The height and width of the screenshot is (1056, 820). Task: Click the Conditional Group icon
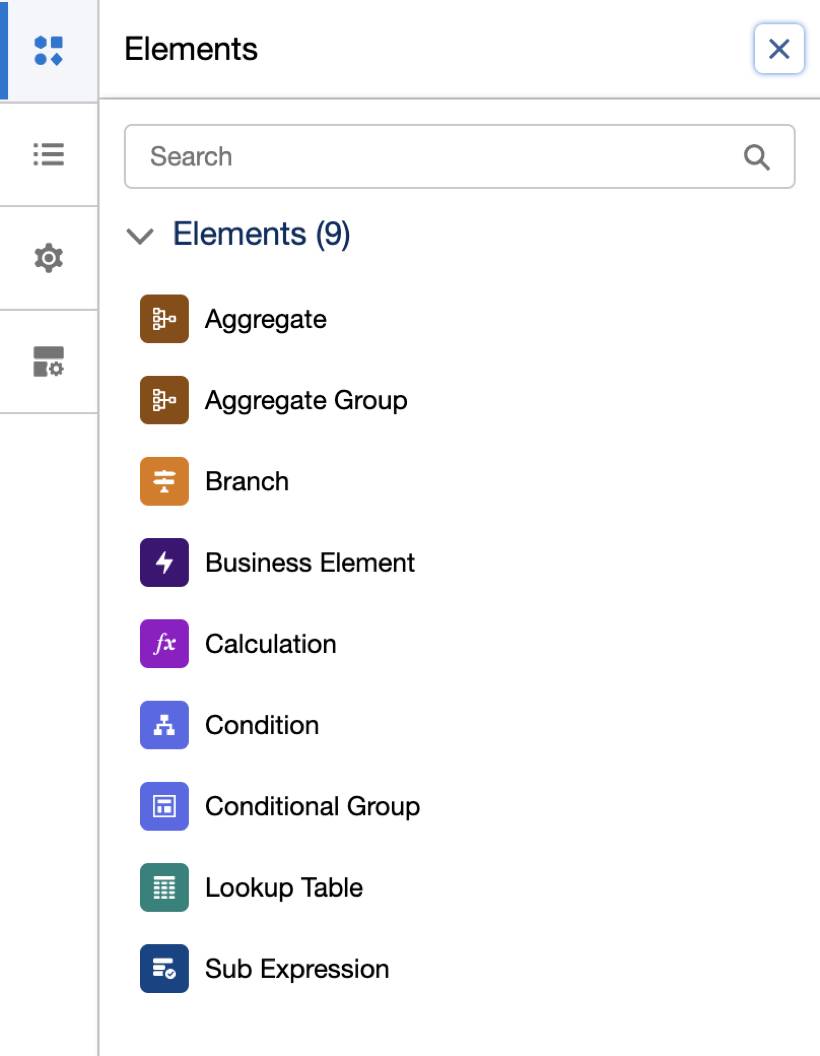click(x=164, y=806)
